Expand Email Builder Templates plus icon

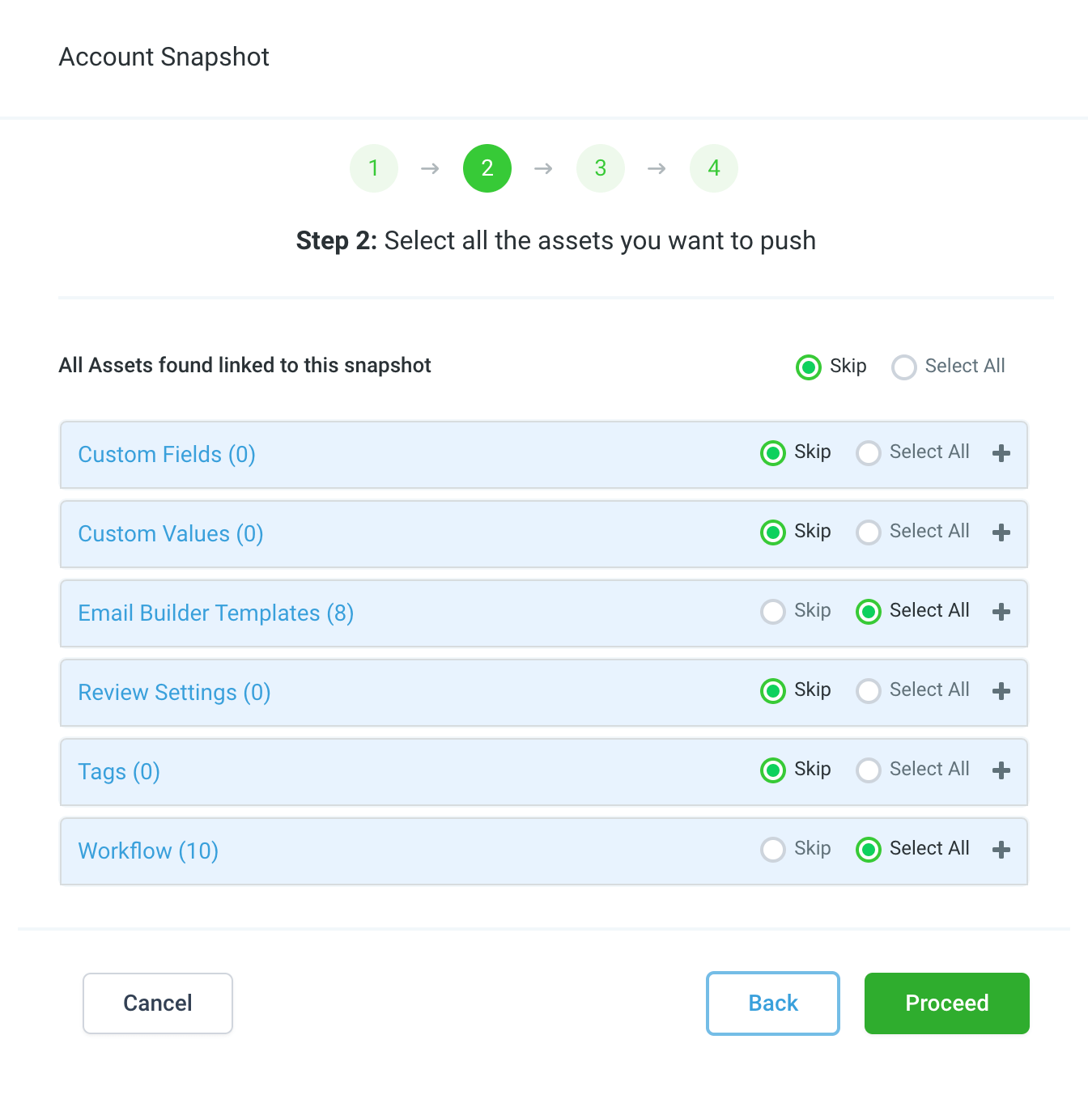(x=1001, y=612)
